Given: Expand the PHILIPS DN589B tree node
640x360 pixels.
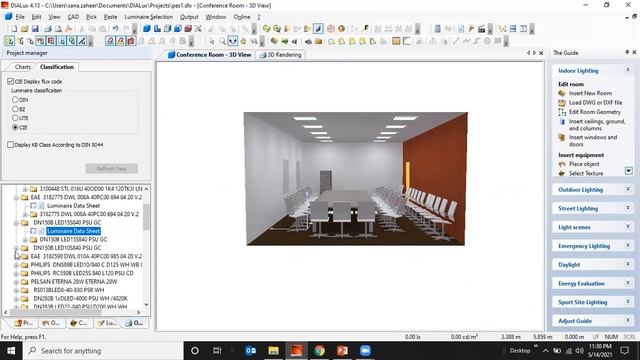Looking at the screenshot, I should pyautogui.click(x=16, y=265).
